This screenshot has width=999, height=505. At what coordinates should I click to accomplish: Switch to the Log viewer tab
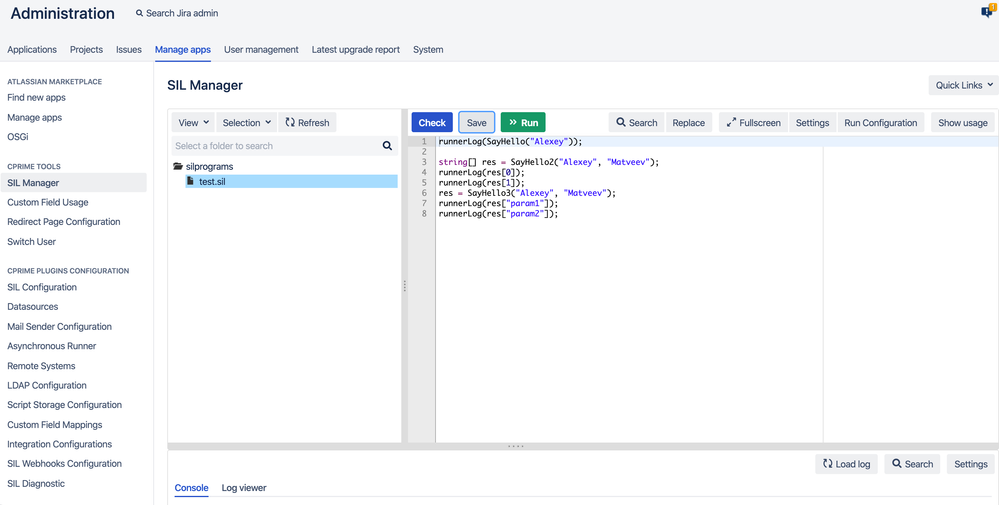click(x=244, y=488)
